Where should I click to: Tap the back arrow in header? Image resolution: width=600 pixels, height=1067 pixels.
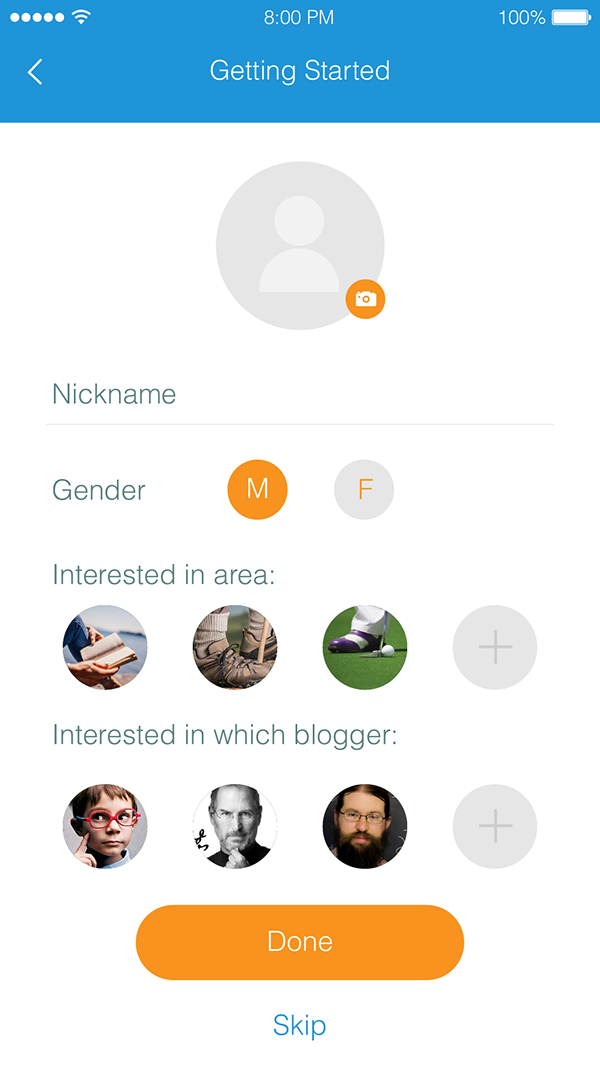pos(35,71)
